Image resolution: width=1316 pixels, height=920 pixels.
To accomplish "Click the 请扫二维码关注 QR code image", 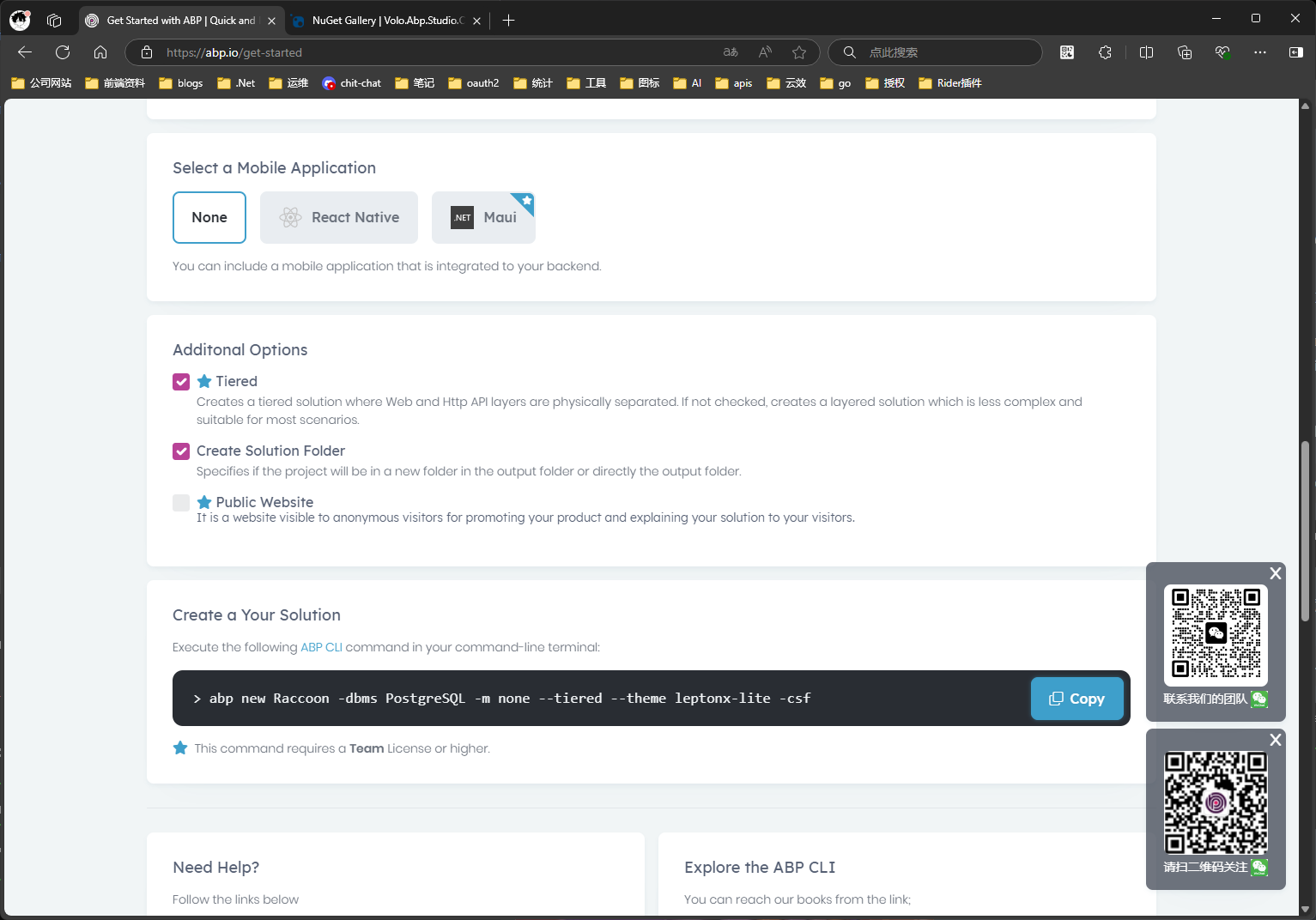I will tap(1216, 802).
